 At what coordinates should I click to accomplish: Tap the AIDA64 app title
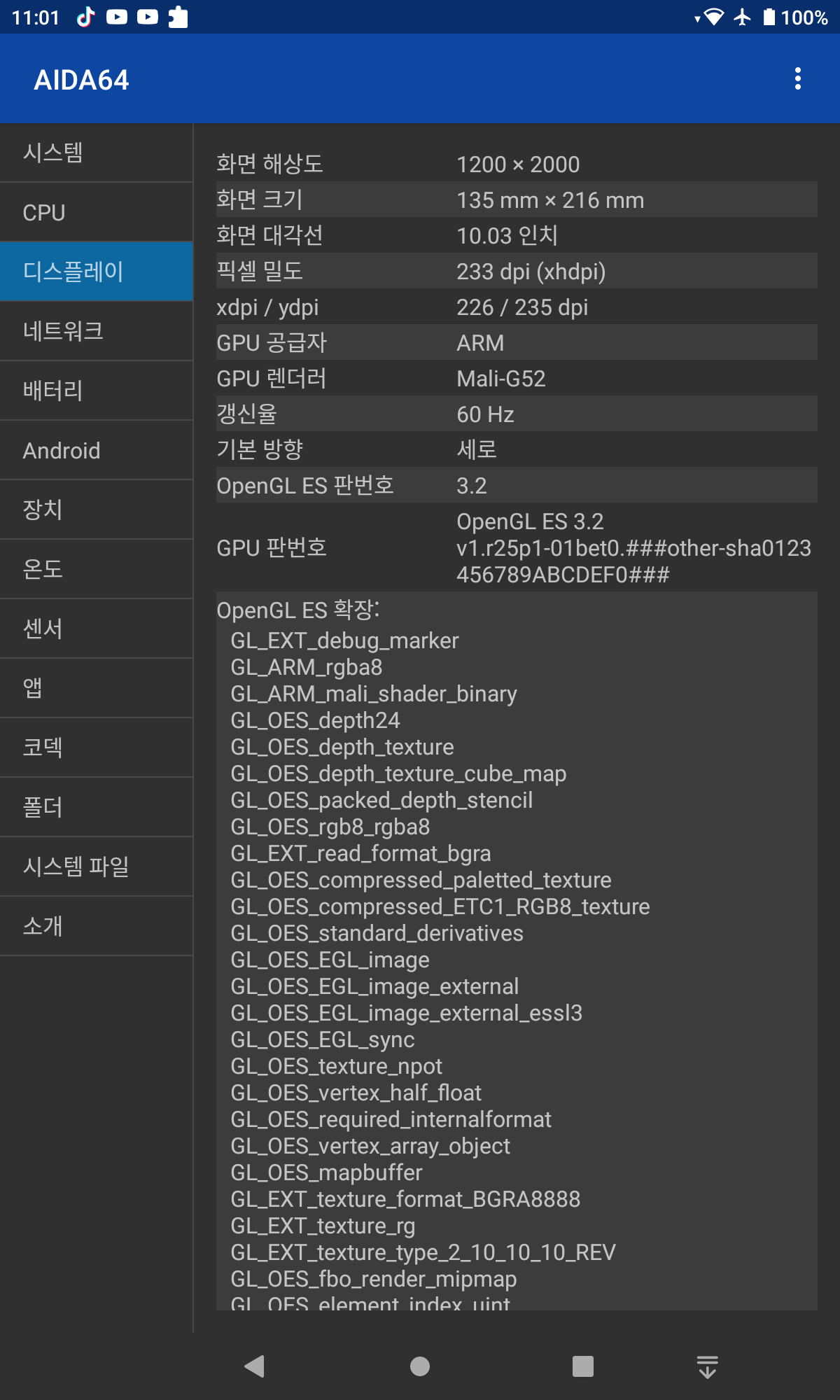[x=82, y=80]
